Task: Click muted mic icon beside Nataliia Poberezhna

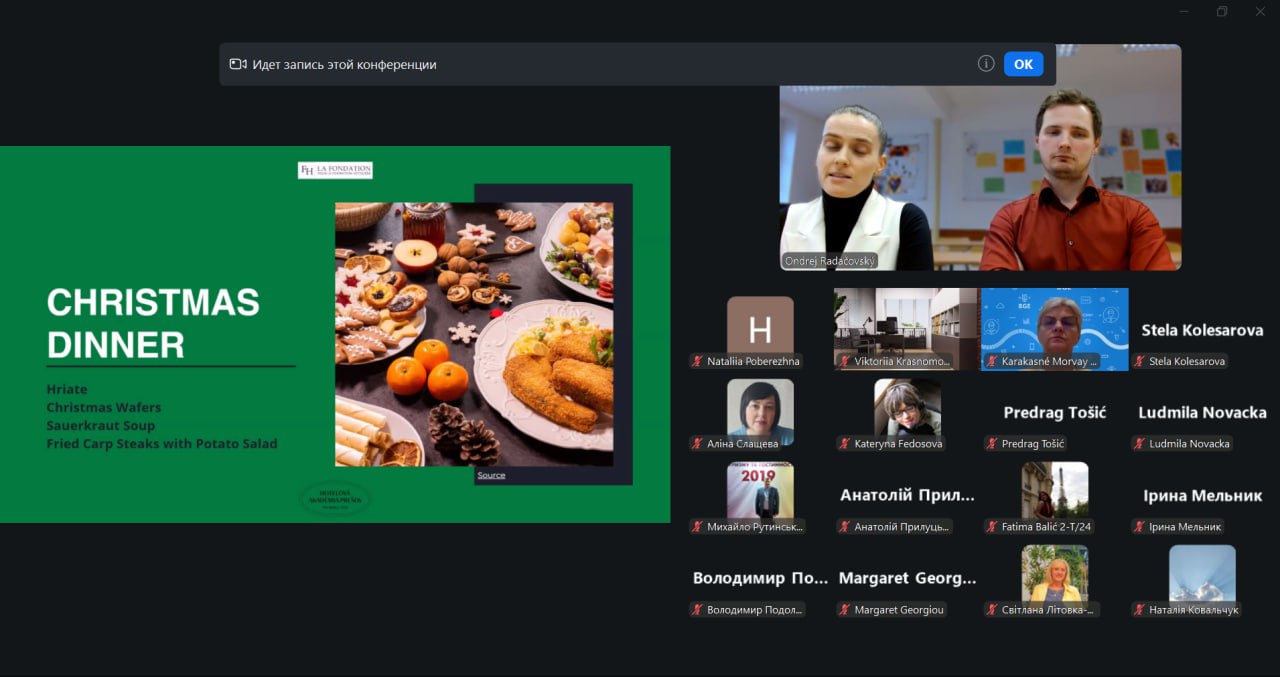Action: coord(697,361)
